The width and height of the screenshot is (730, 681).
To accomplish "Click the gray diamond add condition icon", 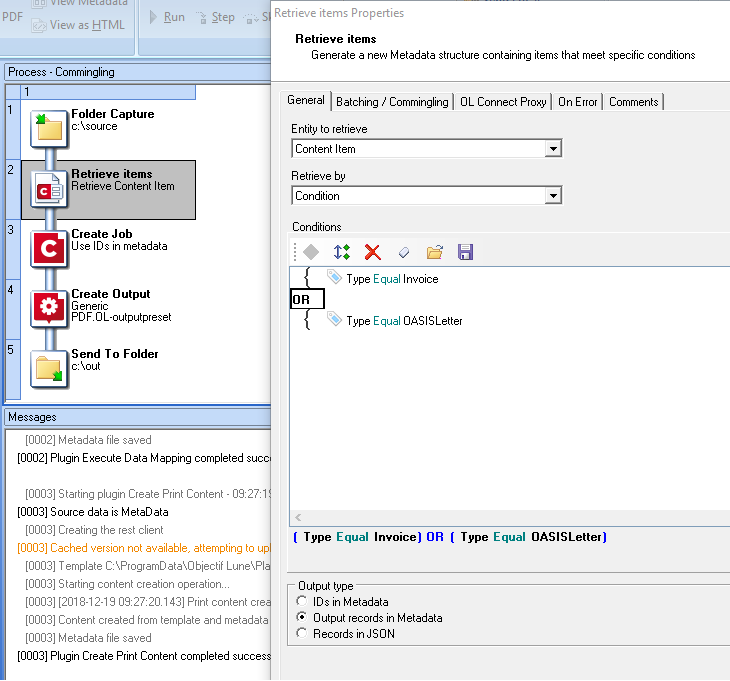I will [x=311, y=252].
